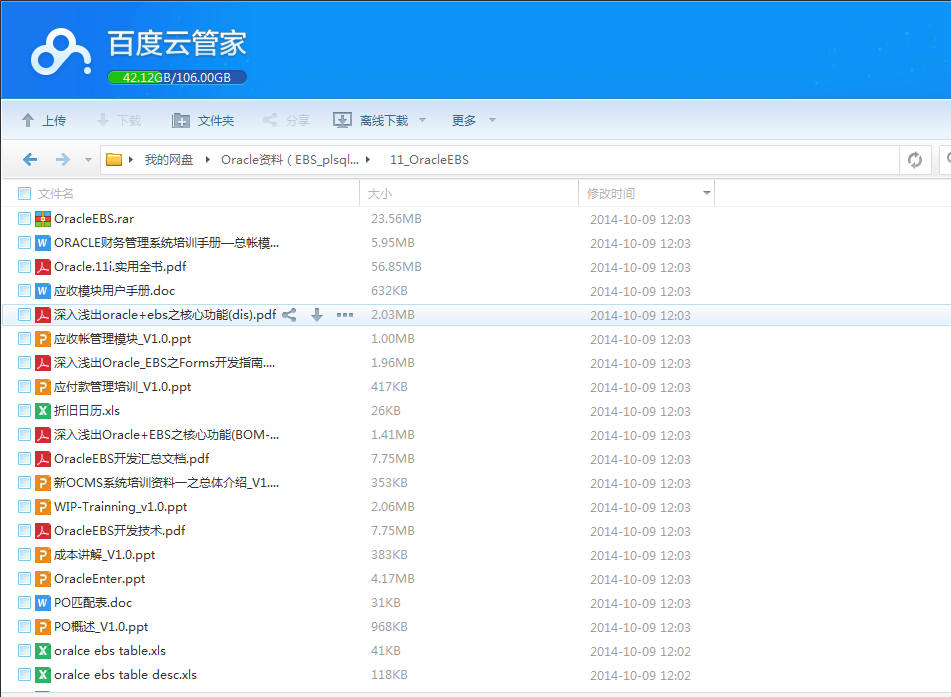Tick checkbox of PO概述_V1.0.ppt
The width and height of the screenshot is (951, 697).
point(24,627)
